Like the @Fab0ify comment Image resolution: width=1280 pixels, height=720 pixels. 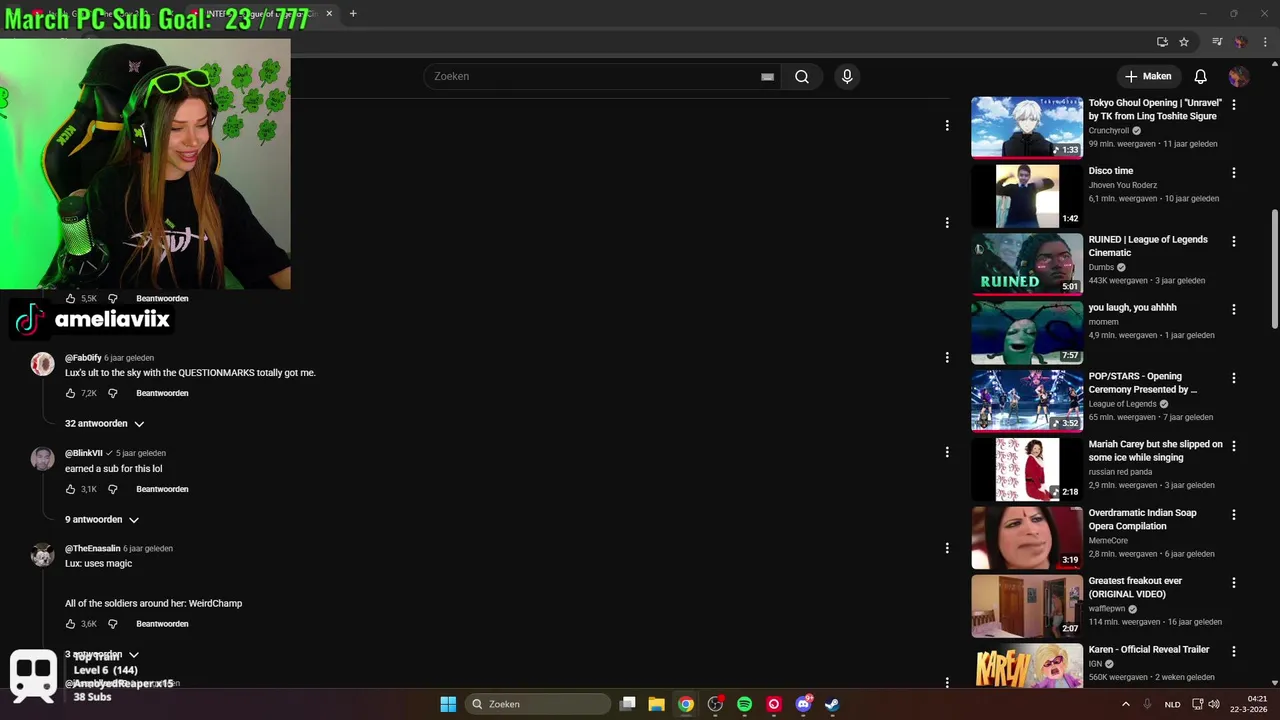coord(70,393)
